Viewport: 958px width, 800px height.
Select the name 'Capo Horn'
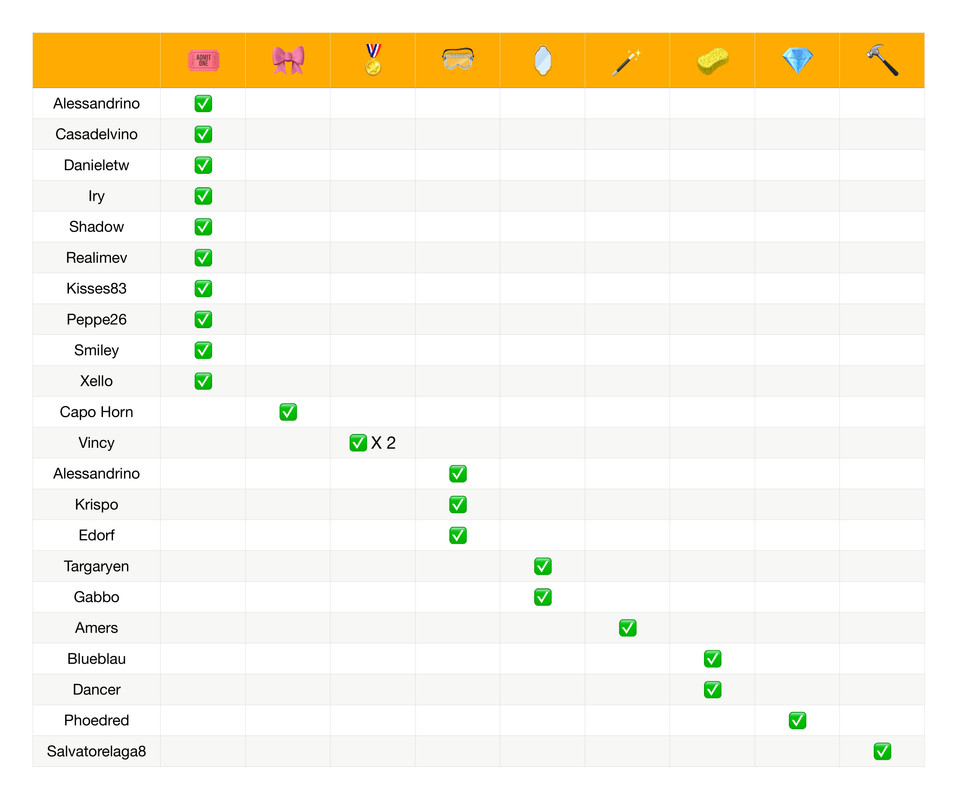click(97, 412)
